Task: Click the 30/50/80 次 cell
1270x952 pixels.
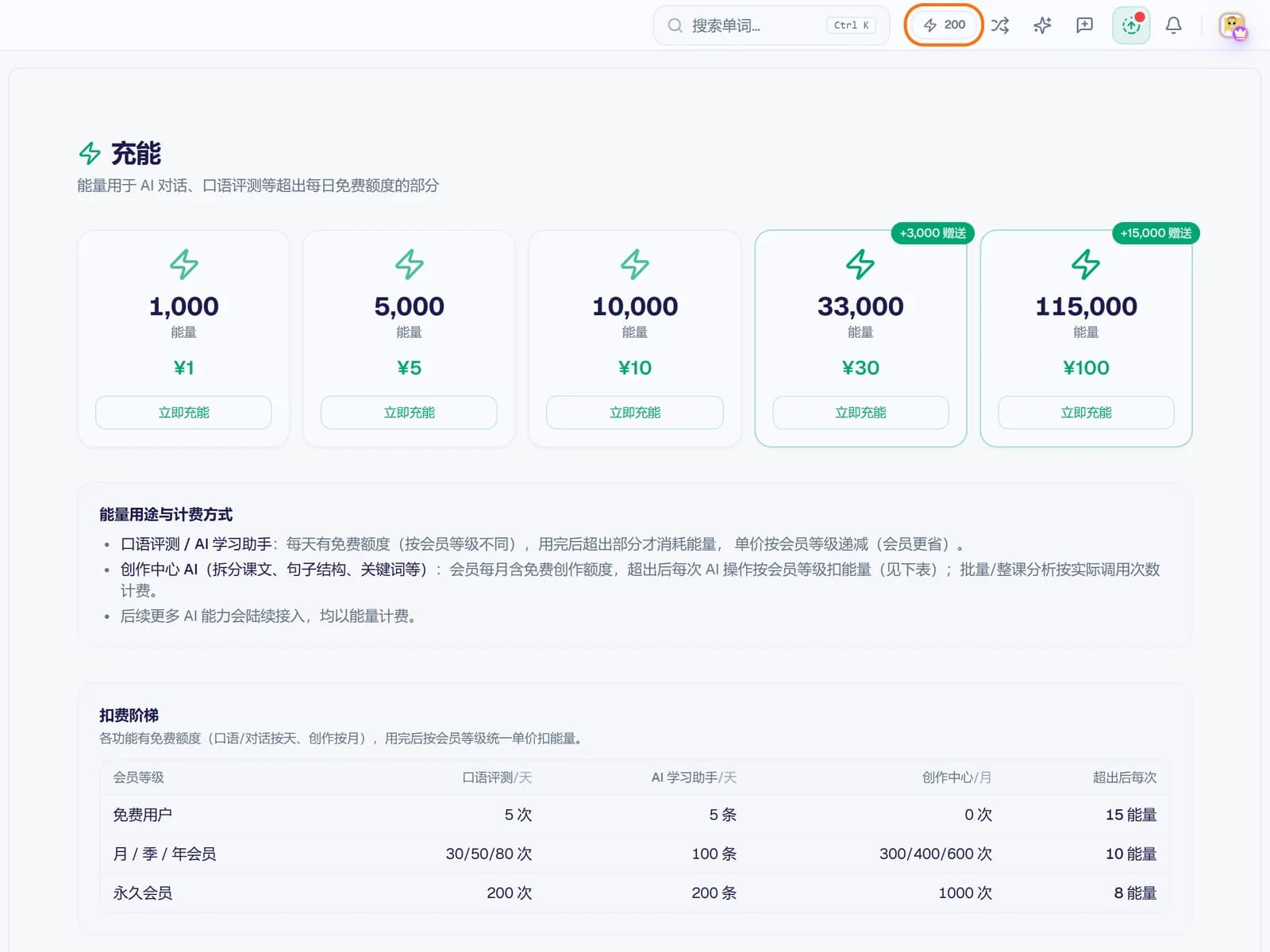Action: (x=489, y=854)
